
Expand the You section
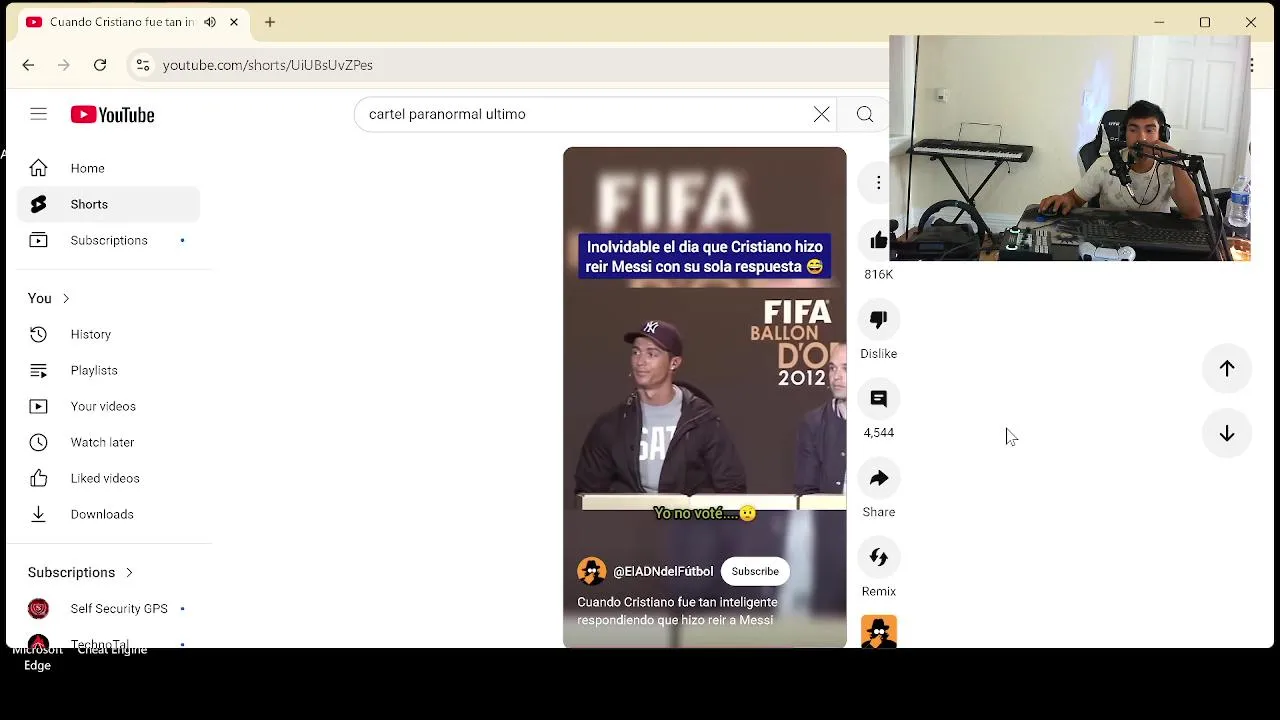[49, 298]
